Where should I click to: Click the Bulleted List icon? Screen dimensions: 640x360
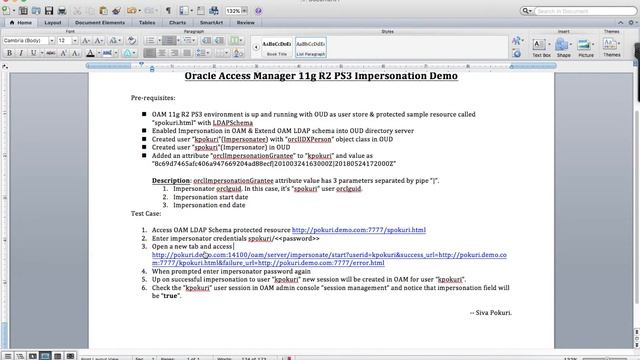pos(150,40)
